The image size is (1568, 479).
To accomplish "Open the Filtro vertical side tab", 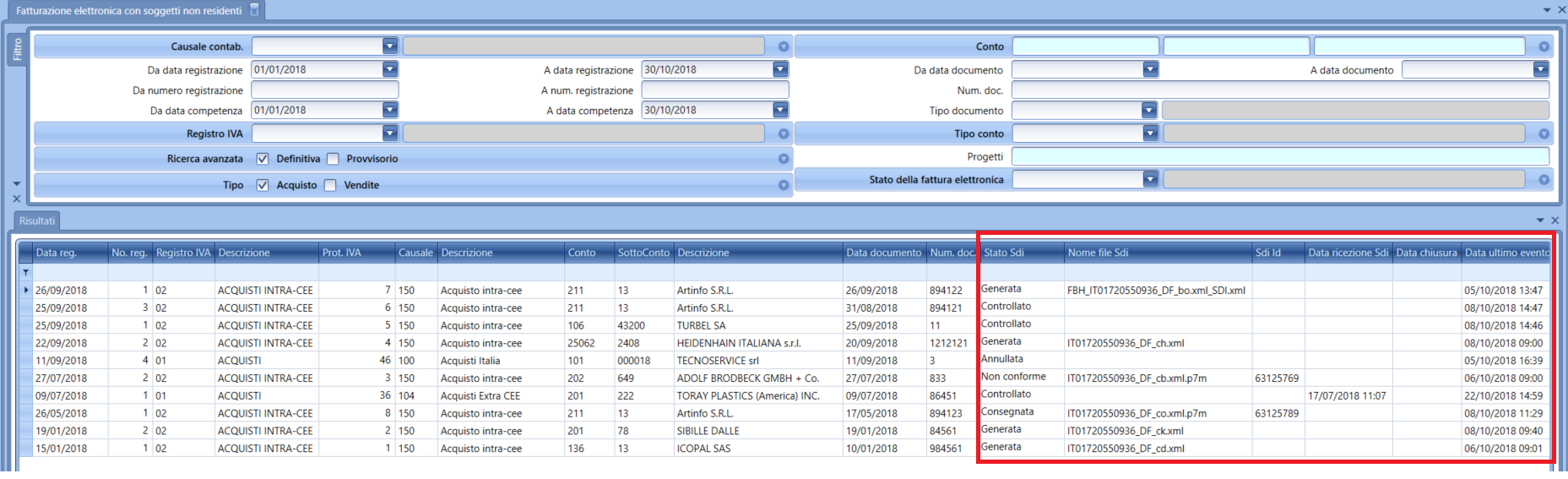I will (17, 49).
